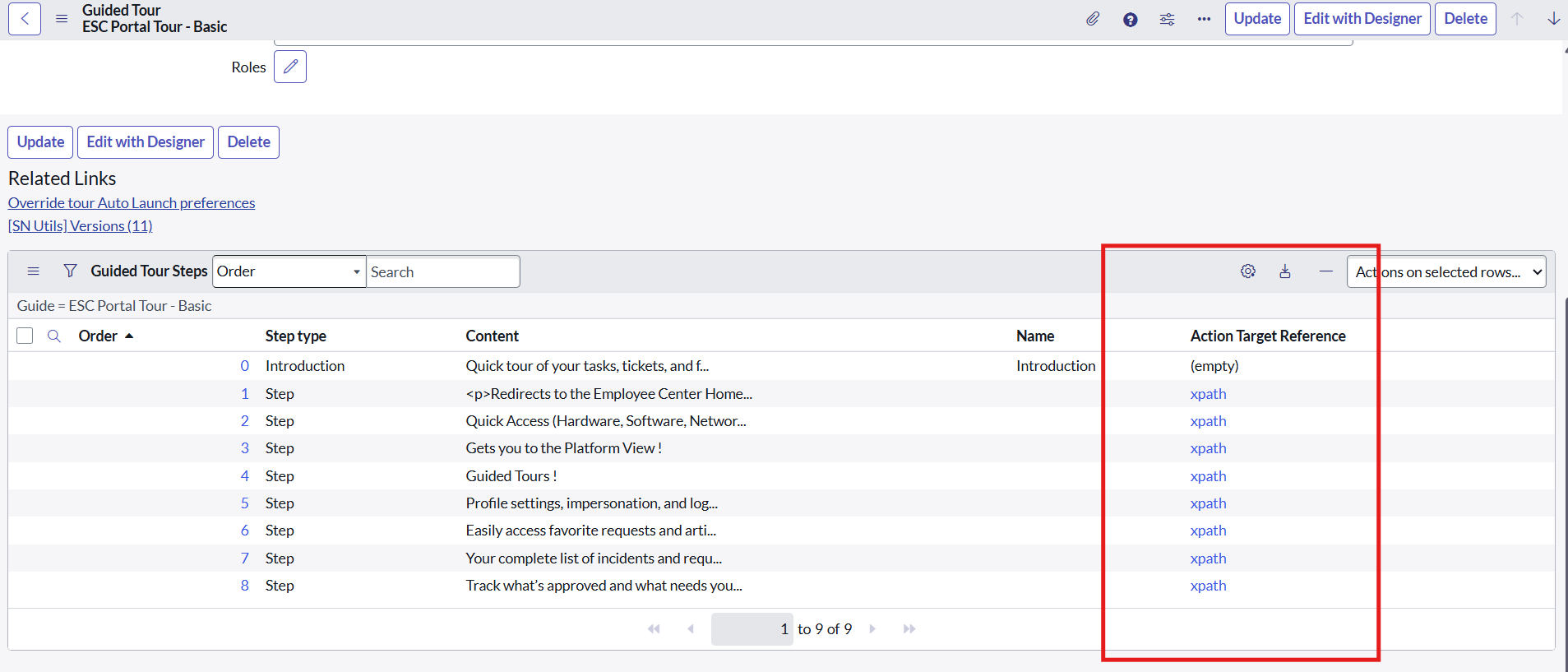Click Edit with Designer above Related Links
This screenshot has width=1568, height=672.
(146, 142)
